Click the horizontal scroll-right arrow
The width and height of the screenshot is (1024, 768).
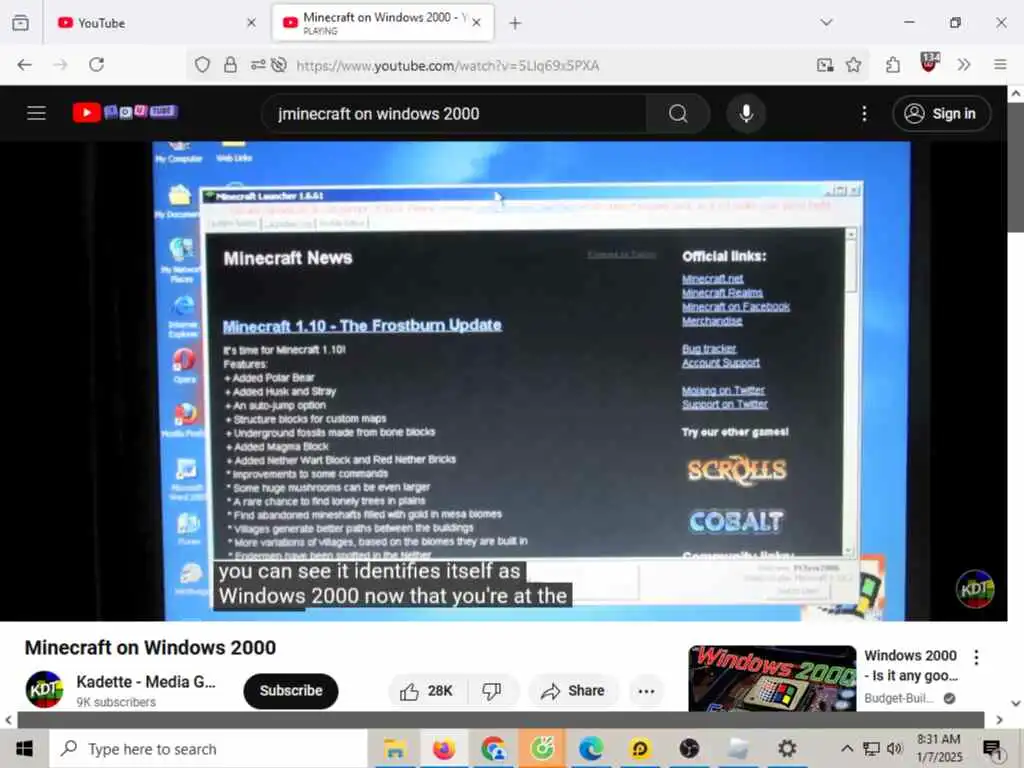point(999,720)
